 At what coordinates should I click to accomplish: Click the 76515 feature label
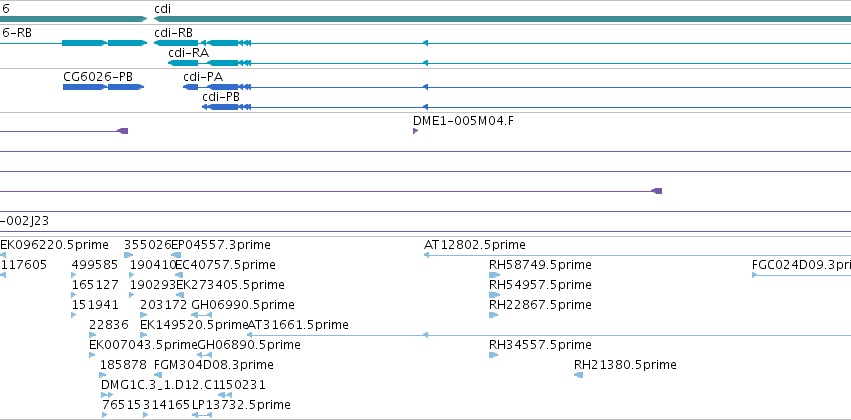(122, 405)
